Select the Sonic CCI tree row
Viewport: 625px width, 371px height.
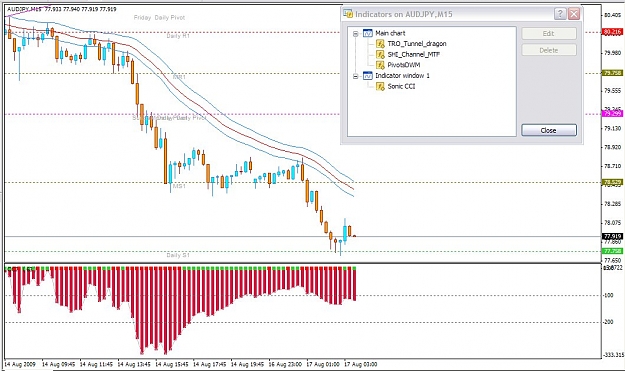point(396,86)
